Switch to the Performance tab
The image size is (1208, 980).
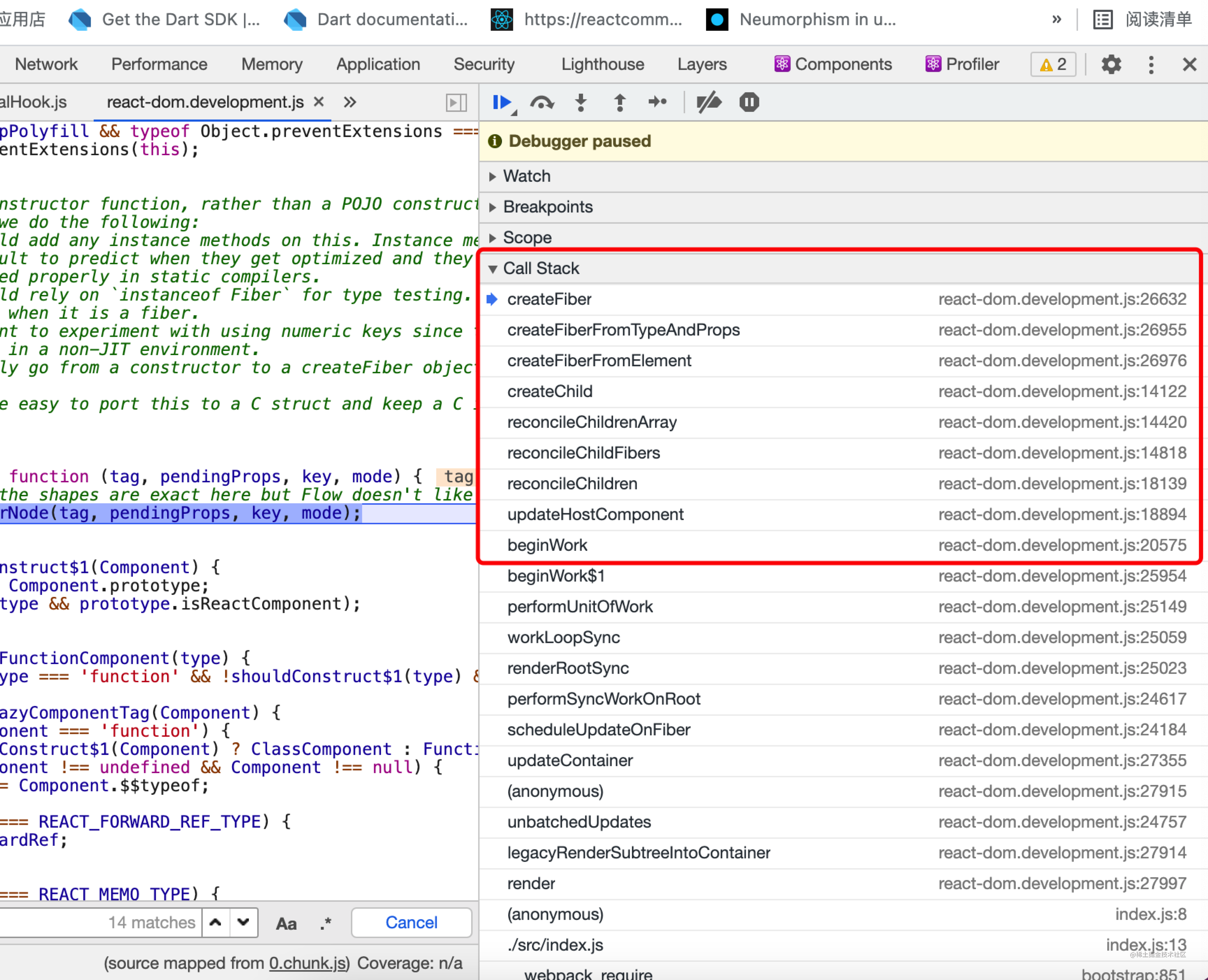coord(159,64)
